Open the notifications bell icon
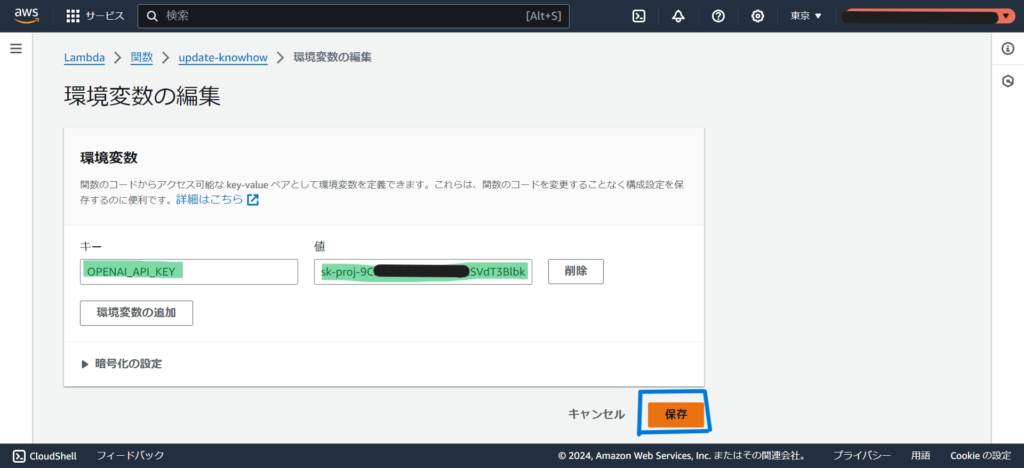The height and width of the screenshot is (468, 1024). (x=678, y=16)
